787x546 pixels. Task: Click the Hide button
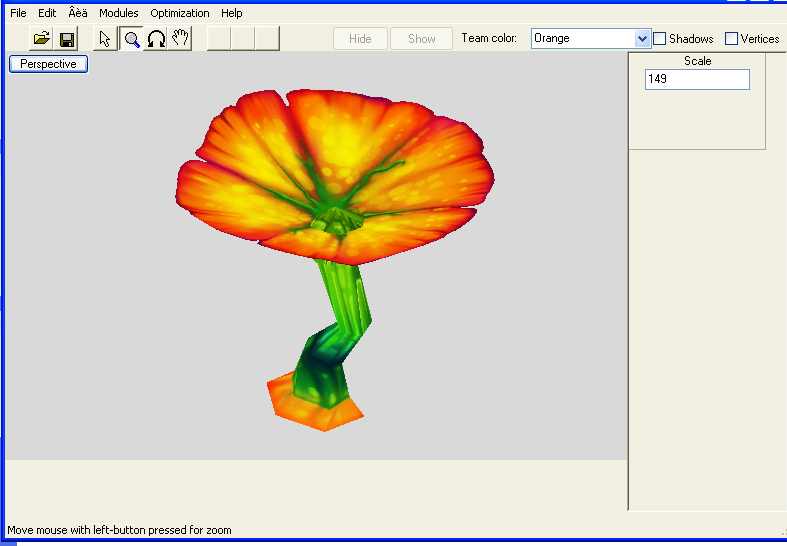[360, 39]
